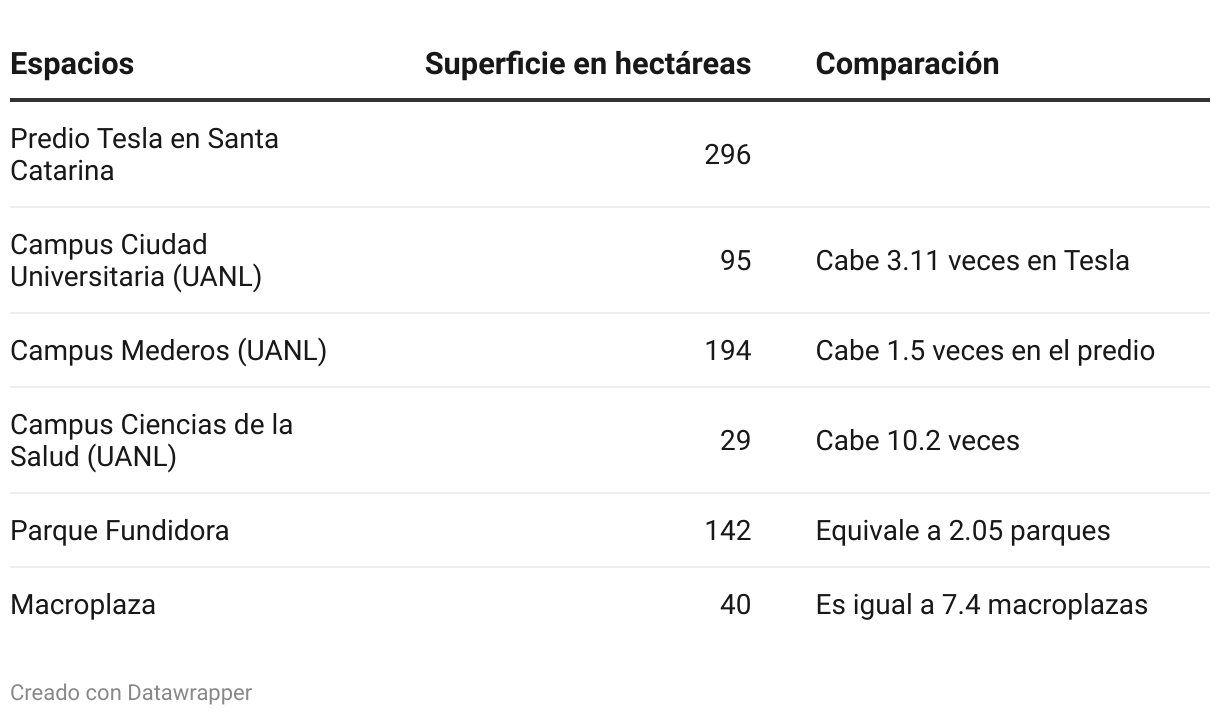1220x716 pixels.
Task: Click the Comparación column header
Action: pos(907,63)
